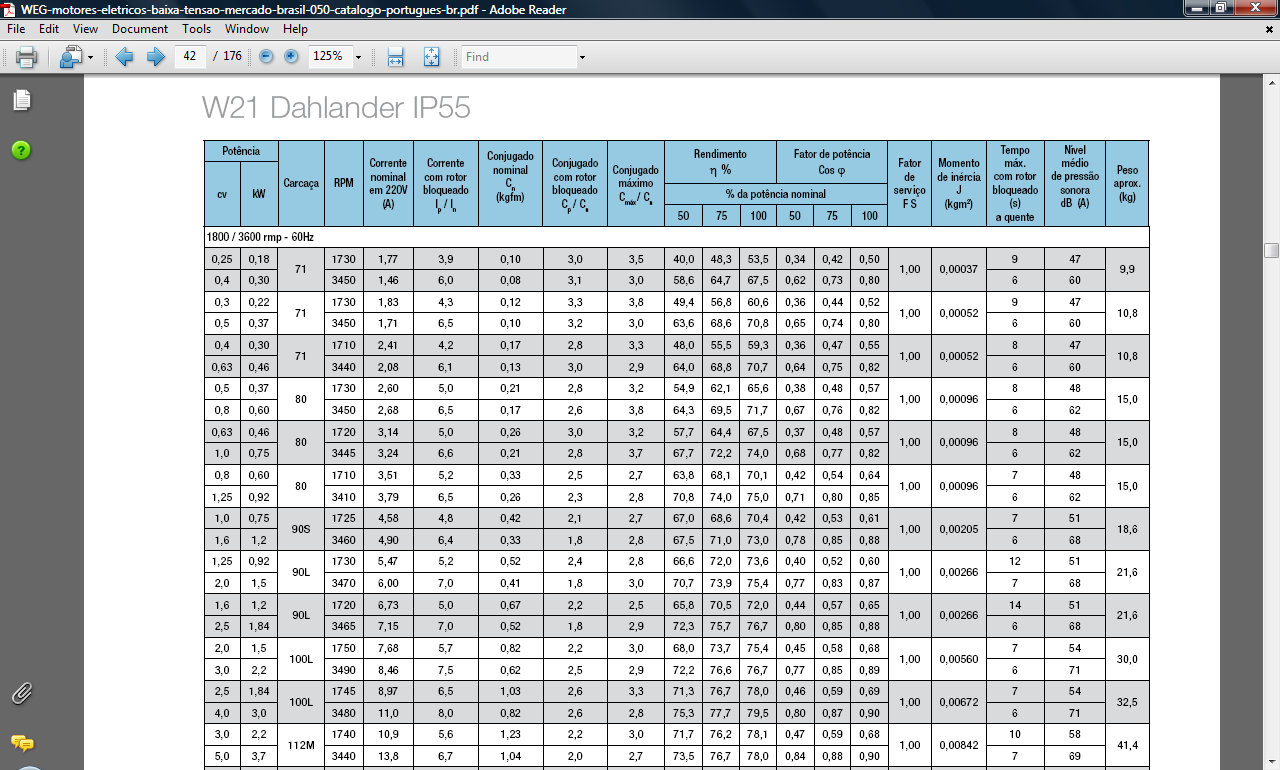Click the RPM value "3410"

click(344, 497)
